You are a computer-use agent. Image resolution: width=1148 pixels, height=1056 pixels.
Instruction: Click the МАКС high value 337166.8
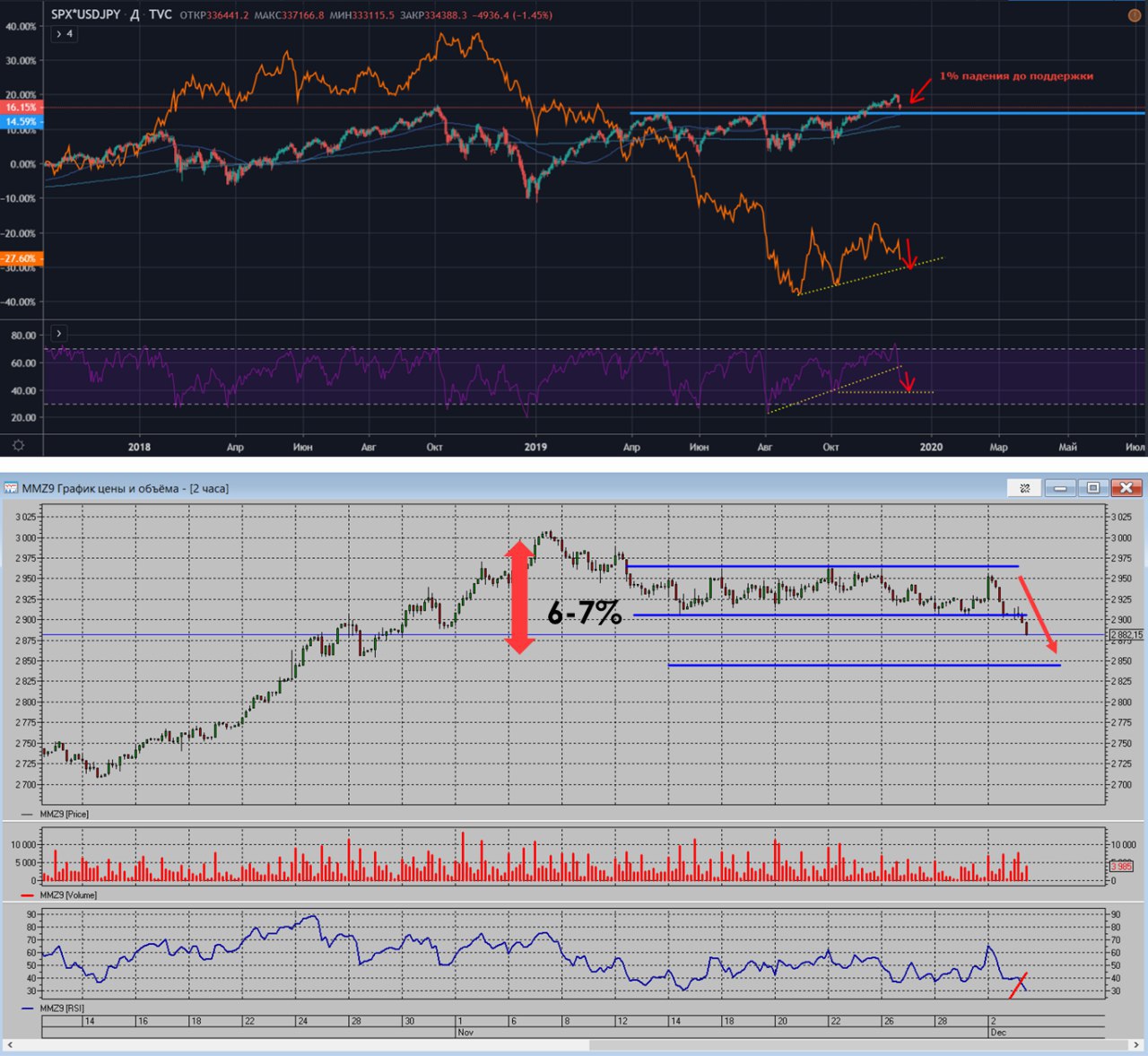(x=303, y=15)
